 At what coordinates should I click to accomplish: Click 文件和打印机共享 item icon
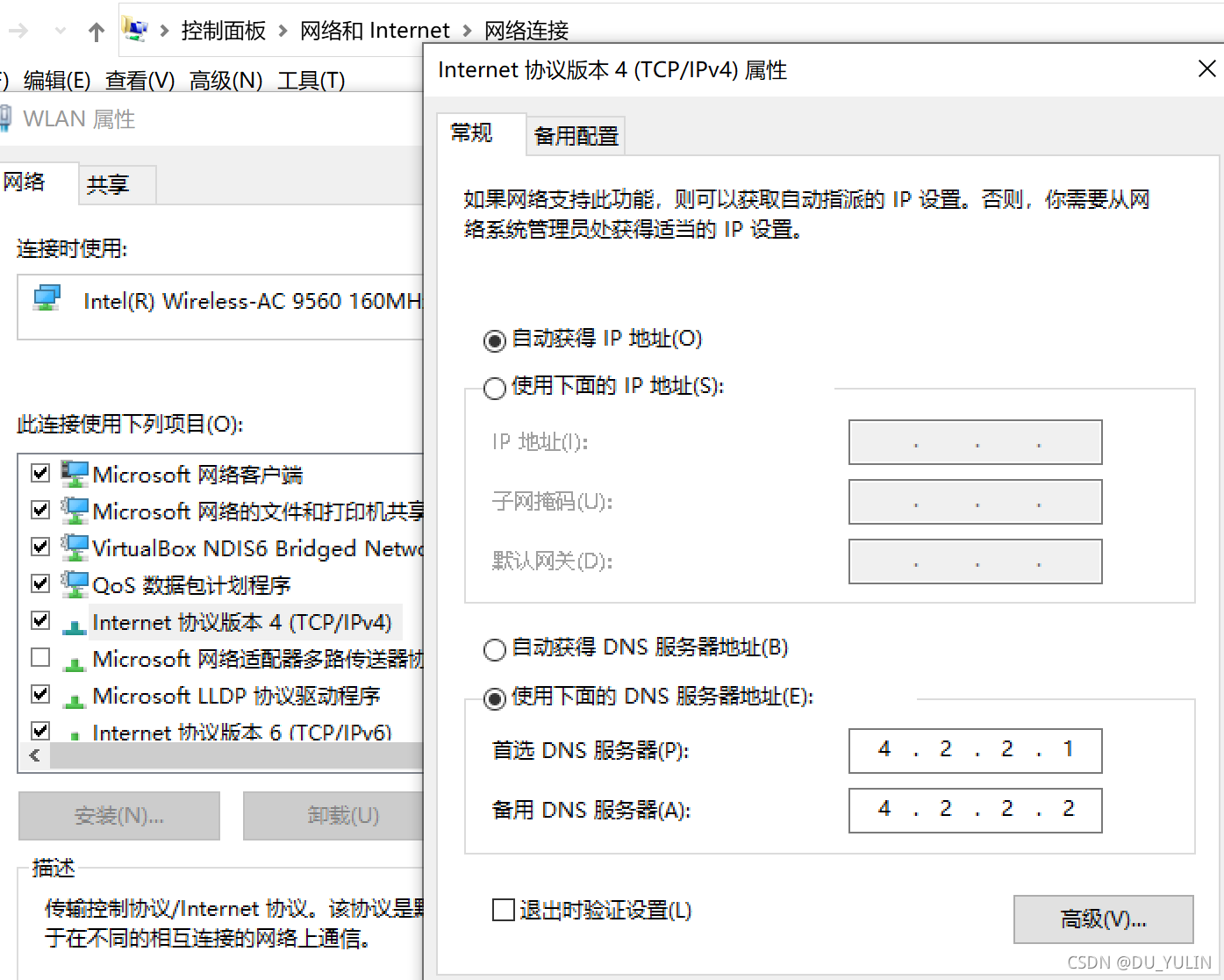75,511
